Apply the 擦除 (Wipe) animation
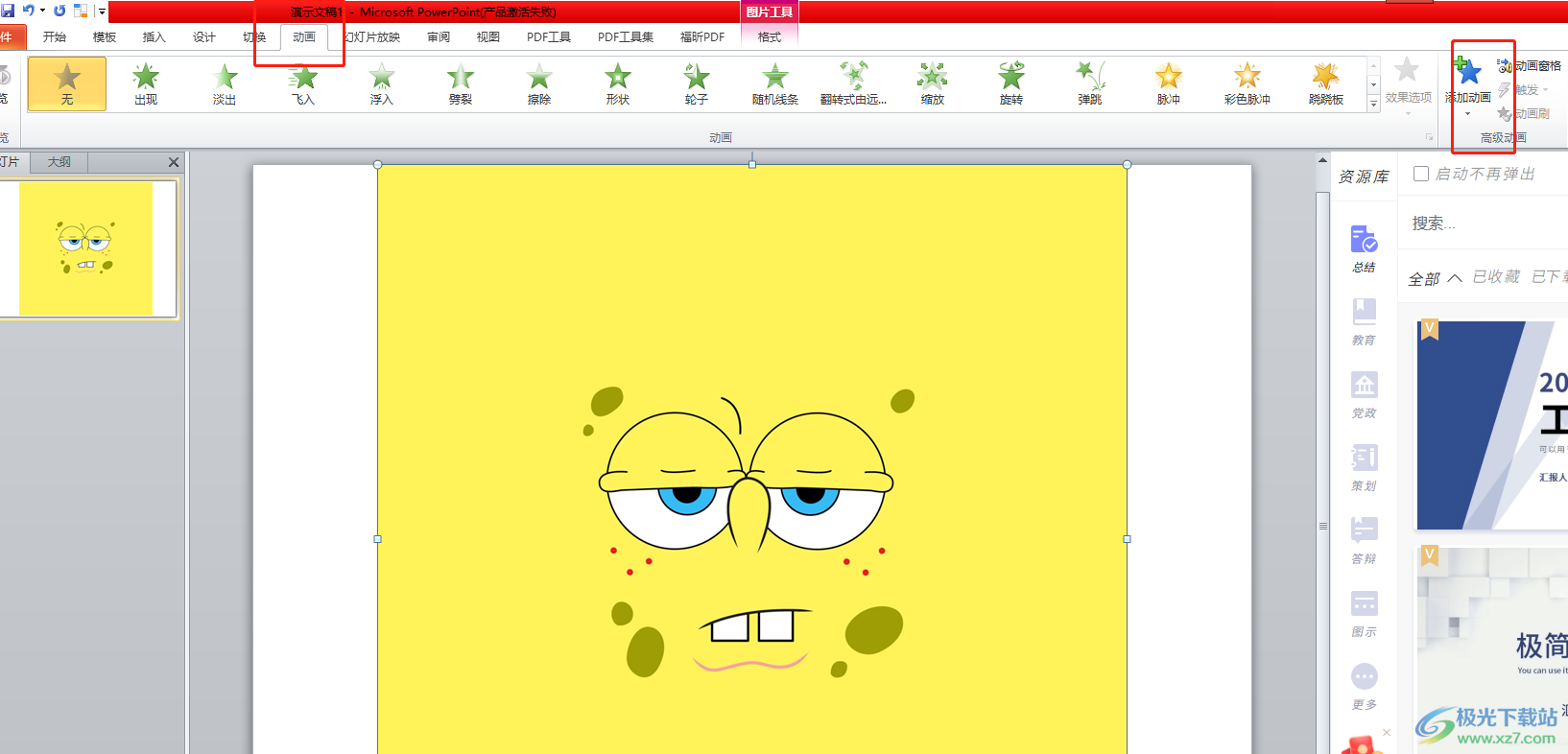Image resolution: width=1568 pixels, height=754 pixels. click(539, 83)
